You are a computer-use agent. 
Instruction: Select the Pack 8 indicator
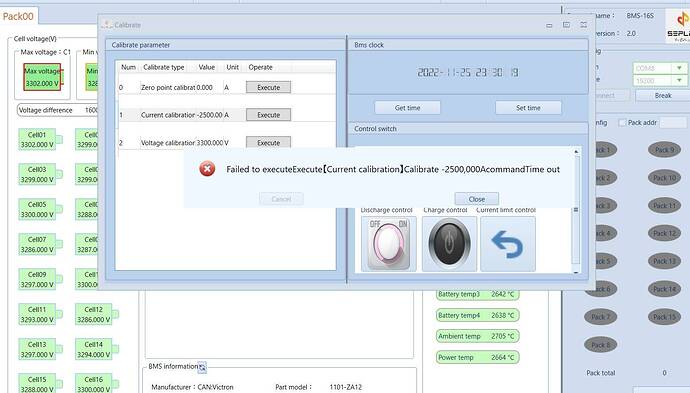(601, 345)
